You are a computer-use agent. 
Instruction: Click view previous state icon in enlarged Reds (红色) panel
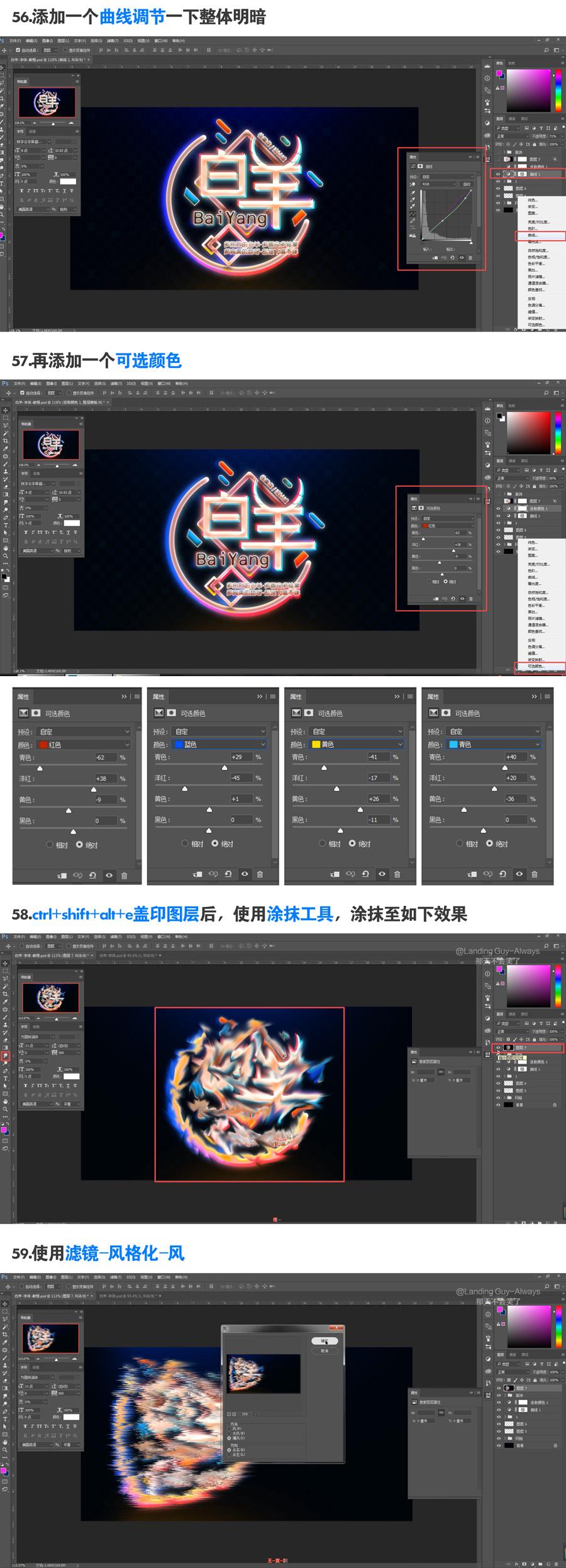coord(77,875)
